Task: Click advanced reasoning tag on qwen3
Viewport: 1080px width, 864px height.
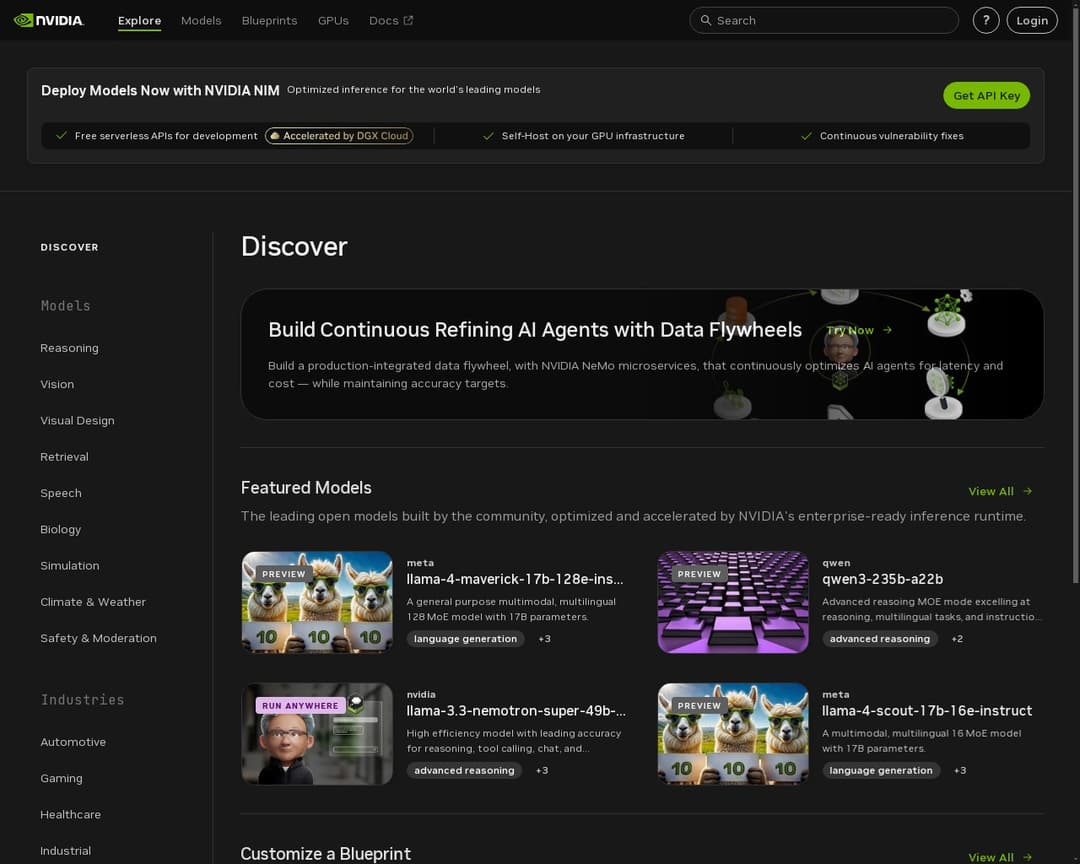Action: pyautogui.click(x=880, y=639)
